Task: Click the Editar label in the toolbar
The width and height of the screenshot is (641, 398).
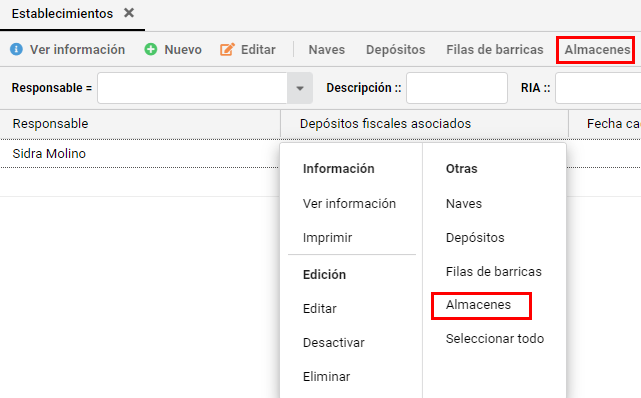Action: coord(258,49)
